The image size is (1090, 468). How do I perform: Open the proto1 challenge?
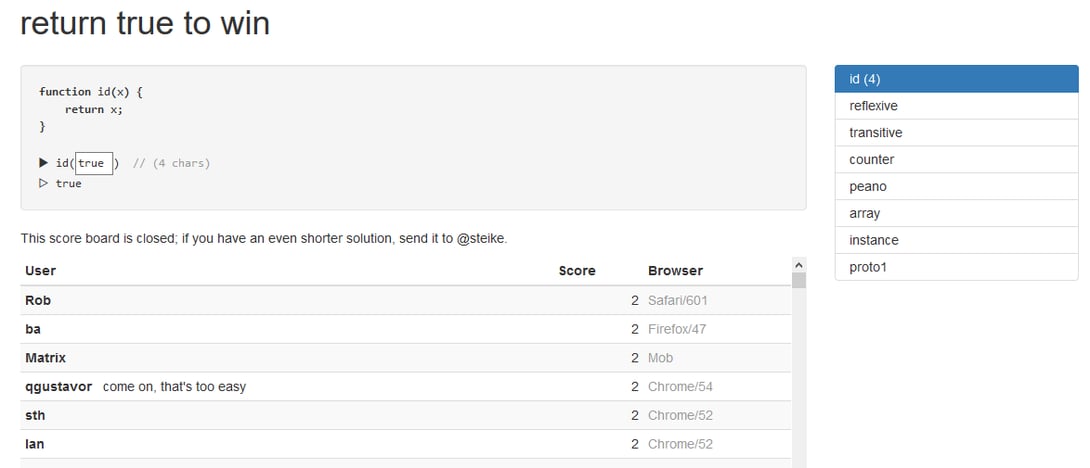[956, 267]
